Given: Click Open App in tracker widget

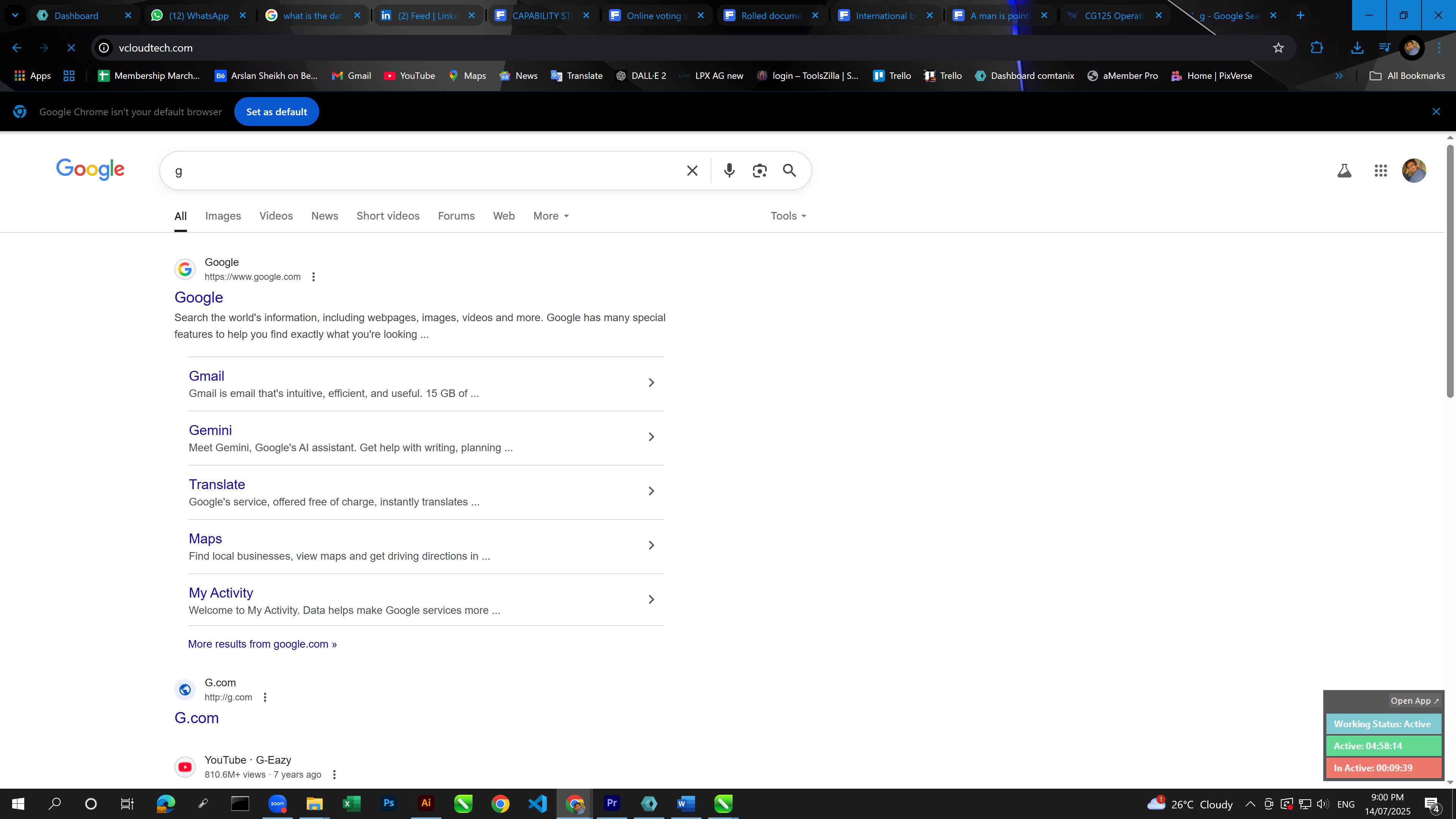Looking at the screenshot, I should tap(1415, 700).
